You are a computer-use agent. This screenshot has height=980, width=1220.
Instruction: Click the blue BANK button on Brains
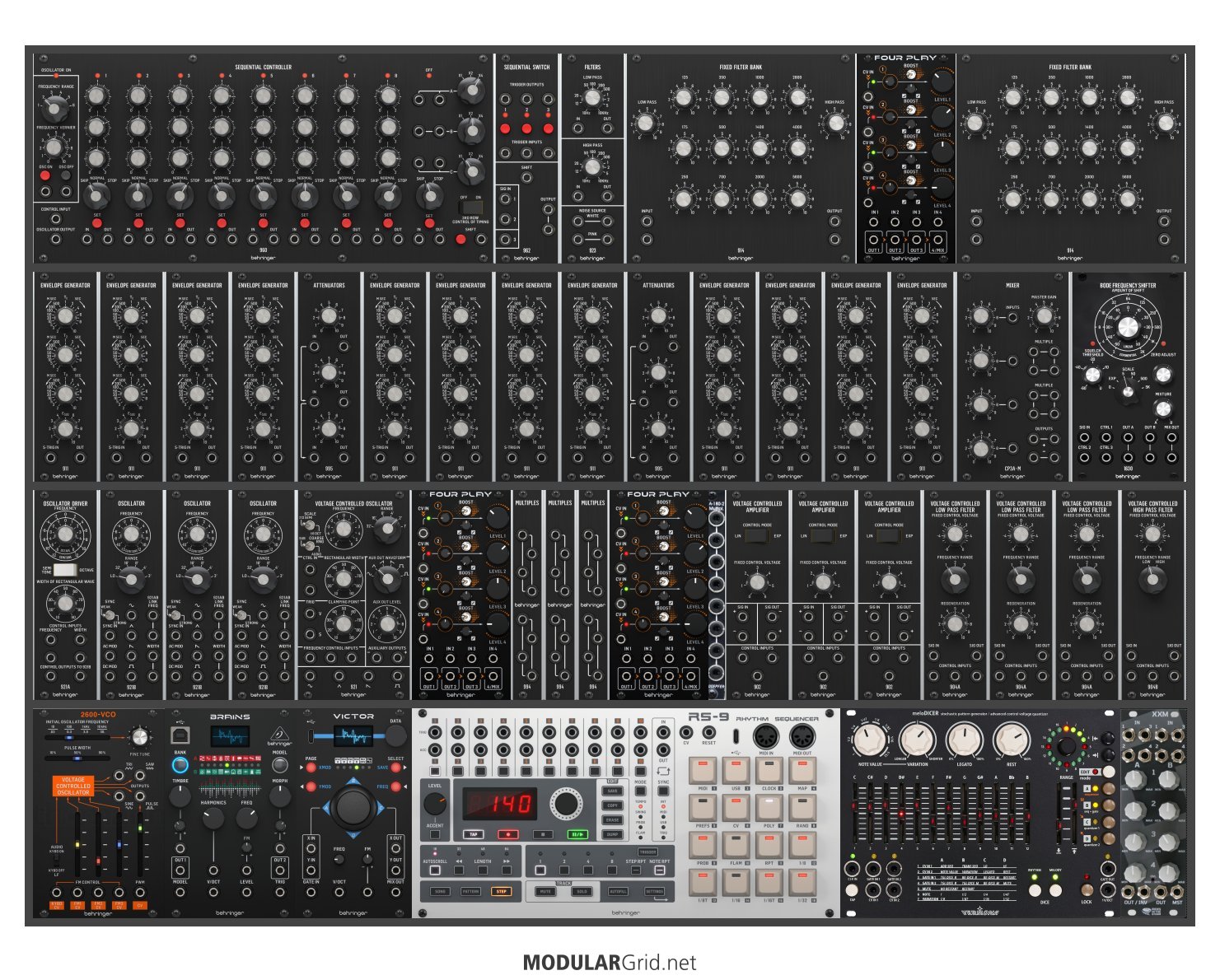tap(180, 765)
